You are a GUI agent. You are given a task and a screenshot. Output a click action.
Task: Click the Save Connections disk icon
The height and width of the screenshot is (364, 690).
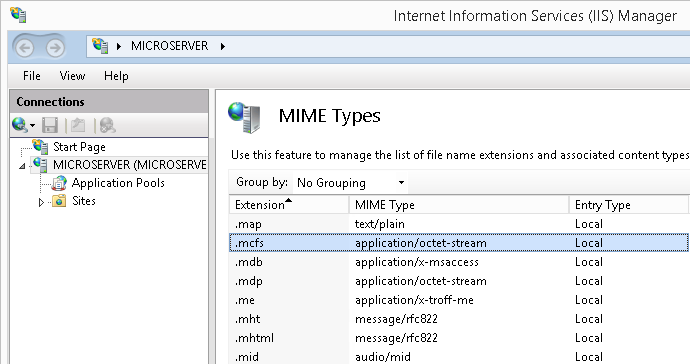[x=50, y=125]
